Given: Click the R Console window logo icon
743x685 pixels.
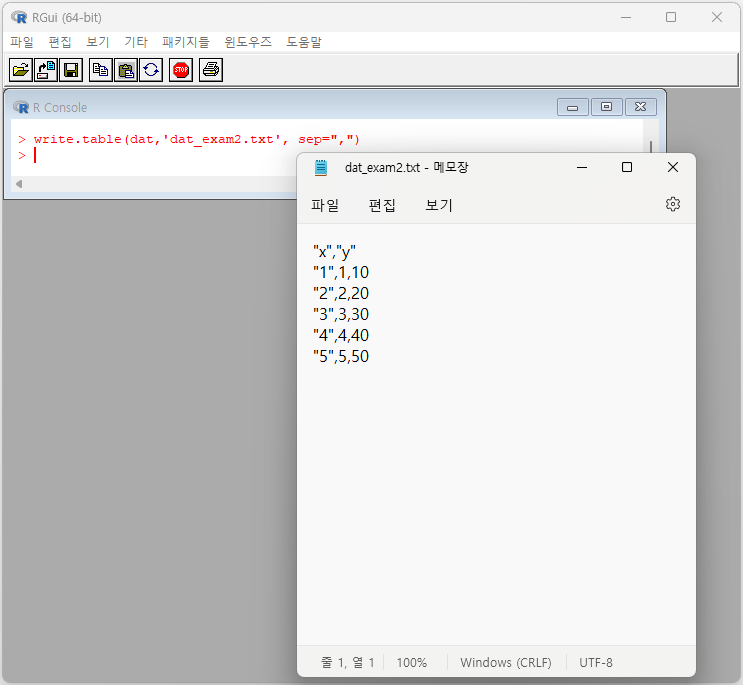Looking at the screenshot, I should click(x=20, y=107).
